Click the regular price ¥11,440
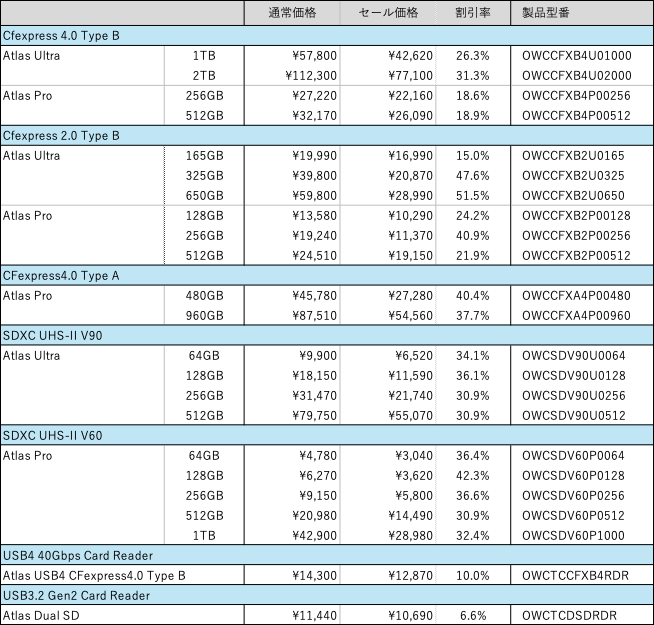The width and height of the screenshot is (654, 625). (314, 616)
